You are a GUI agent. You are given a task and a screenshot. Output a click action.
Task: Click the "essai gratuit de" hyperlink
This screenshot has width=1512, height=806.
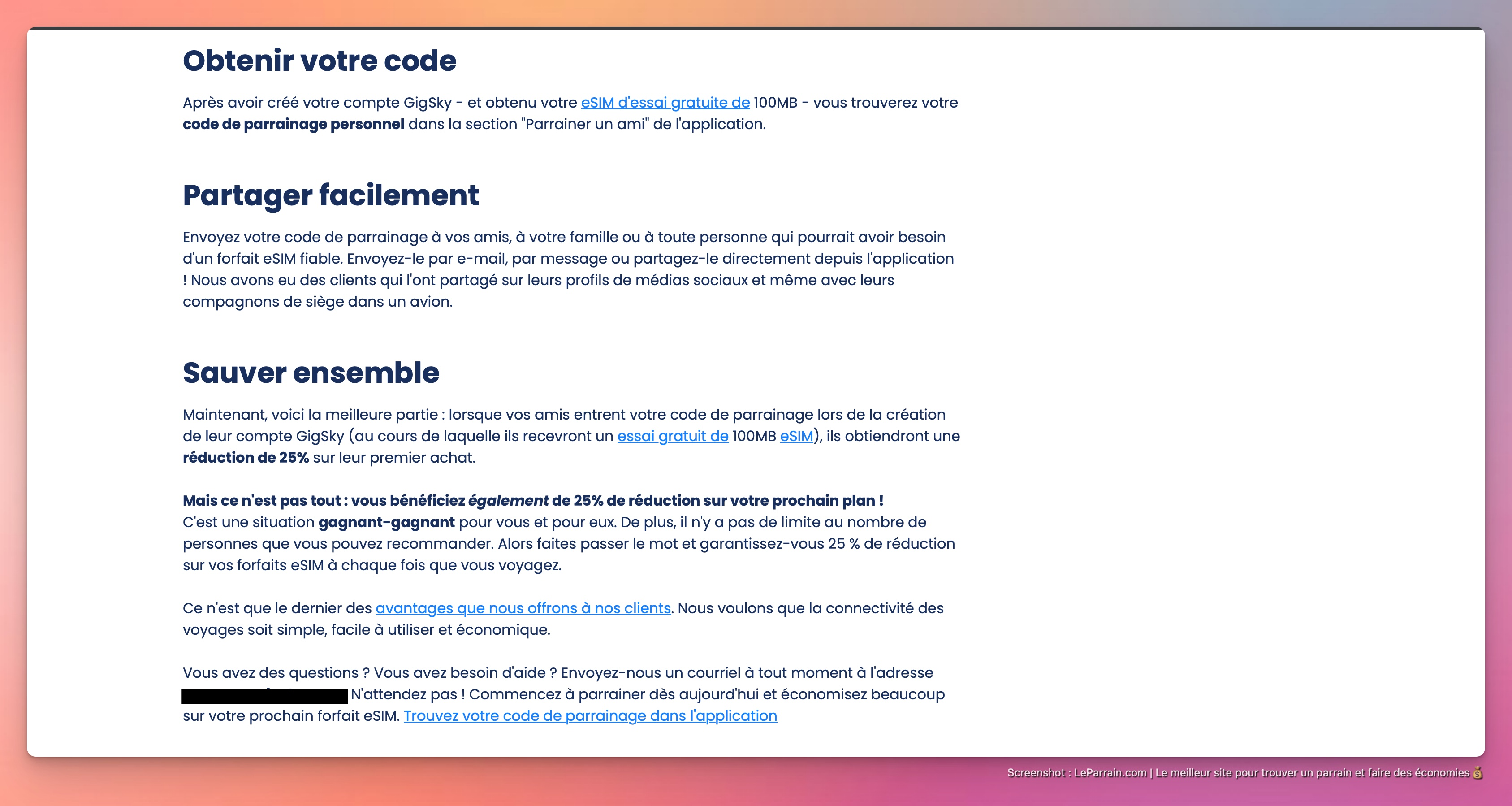point(672,436)
